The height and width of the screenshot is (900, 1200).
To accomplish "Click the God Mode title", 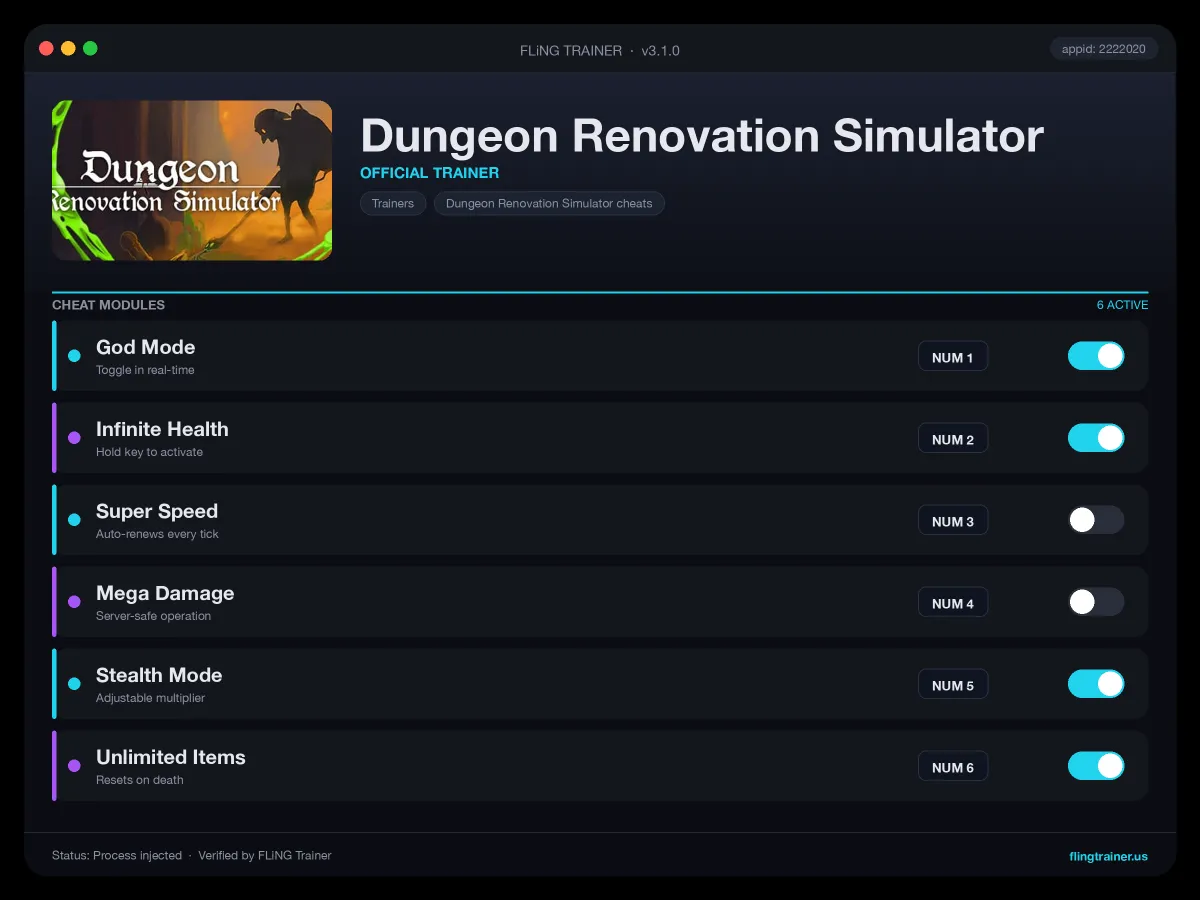I will [145, 347].
